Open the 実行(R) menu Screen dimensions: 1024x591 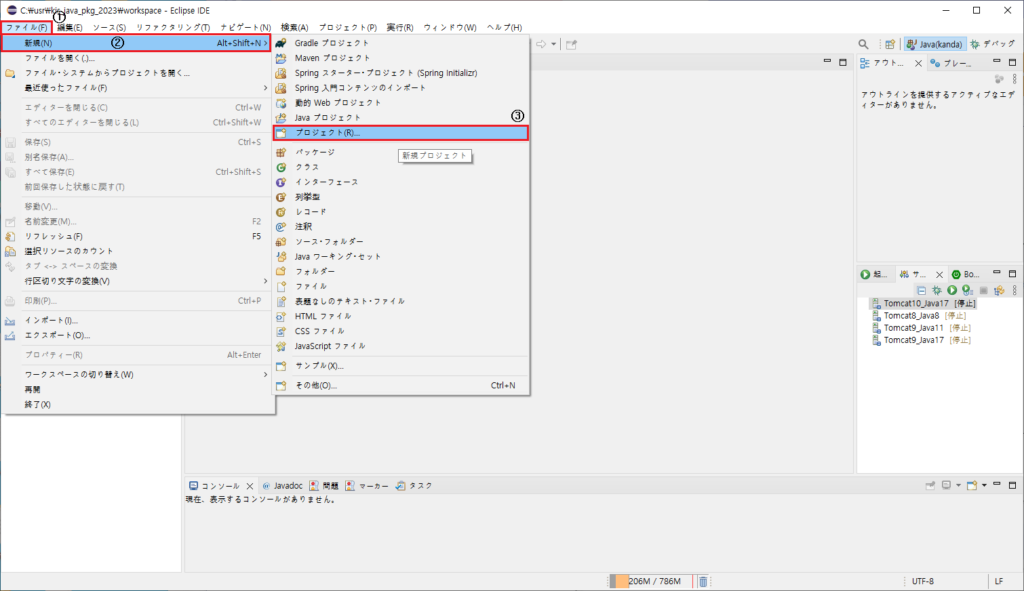click(x=400, y=27)
